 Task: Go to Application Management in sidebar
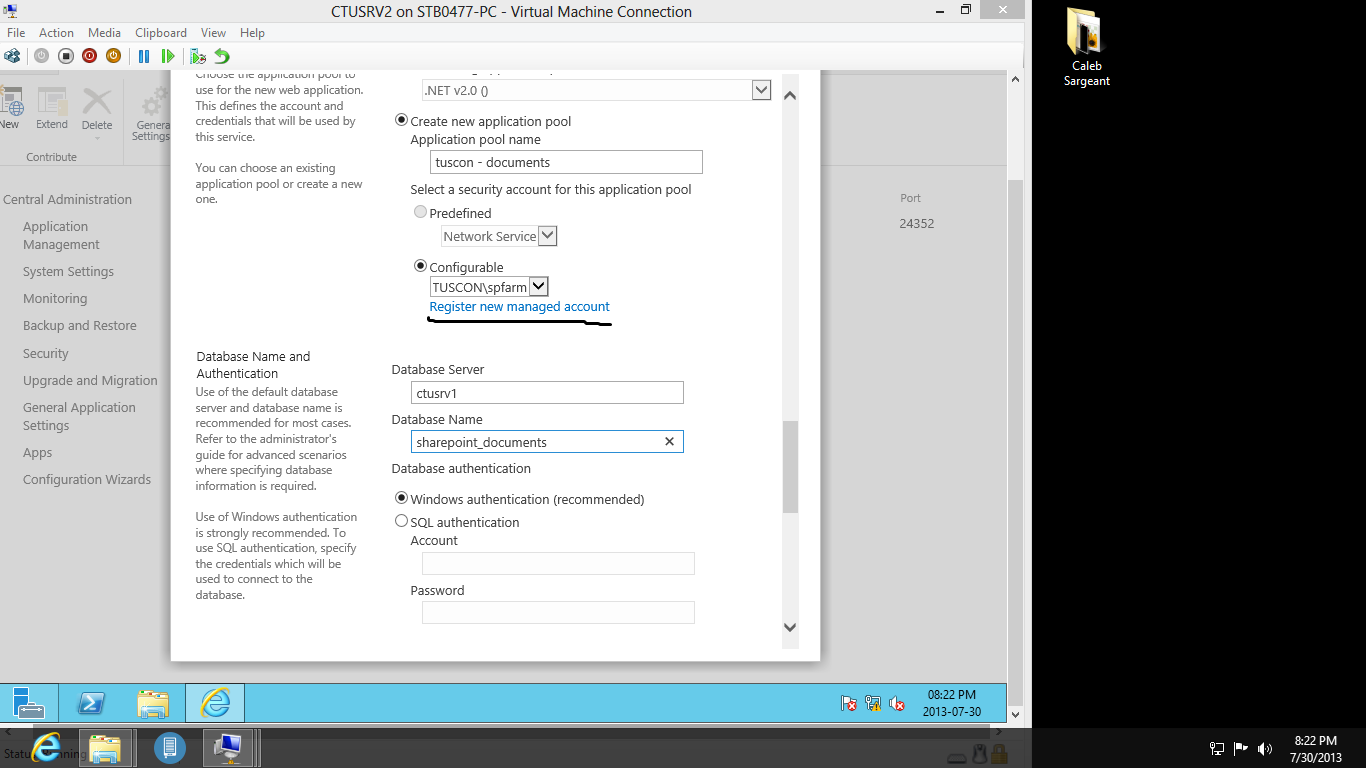(x=61, y=235)
